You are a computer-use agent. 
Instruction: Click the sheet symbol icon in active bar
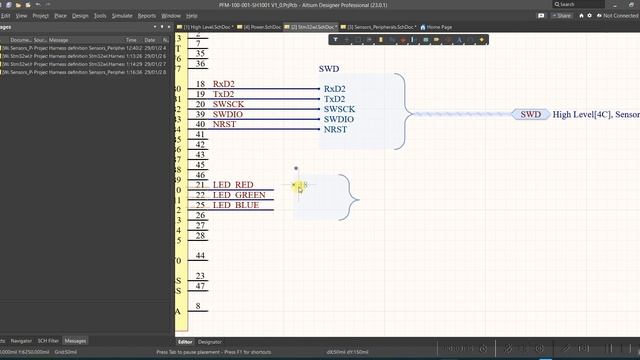(426, 40)
